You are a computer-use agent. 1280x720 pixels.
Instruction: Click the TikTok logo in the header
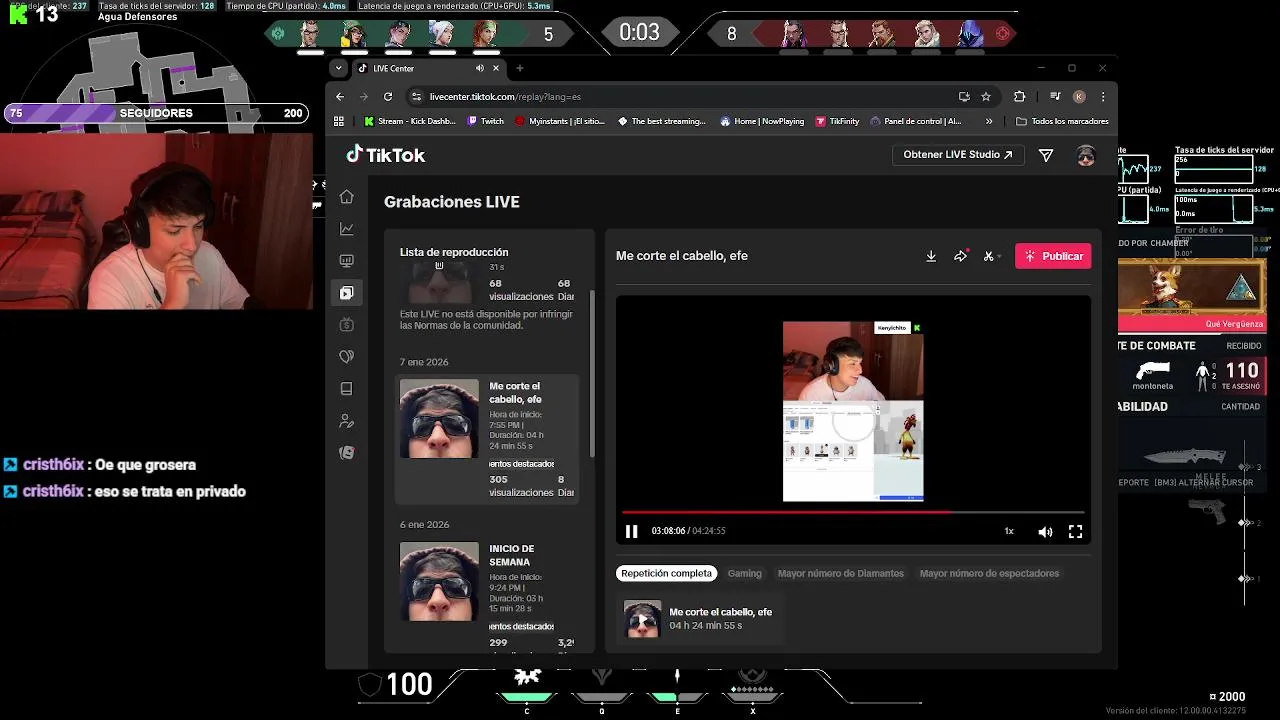[x=385, y=155]
